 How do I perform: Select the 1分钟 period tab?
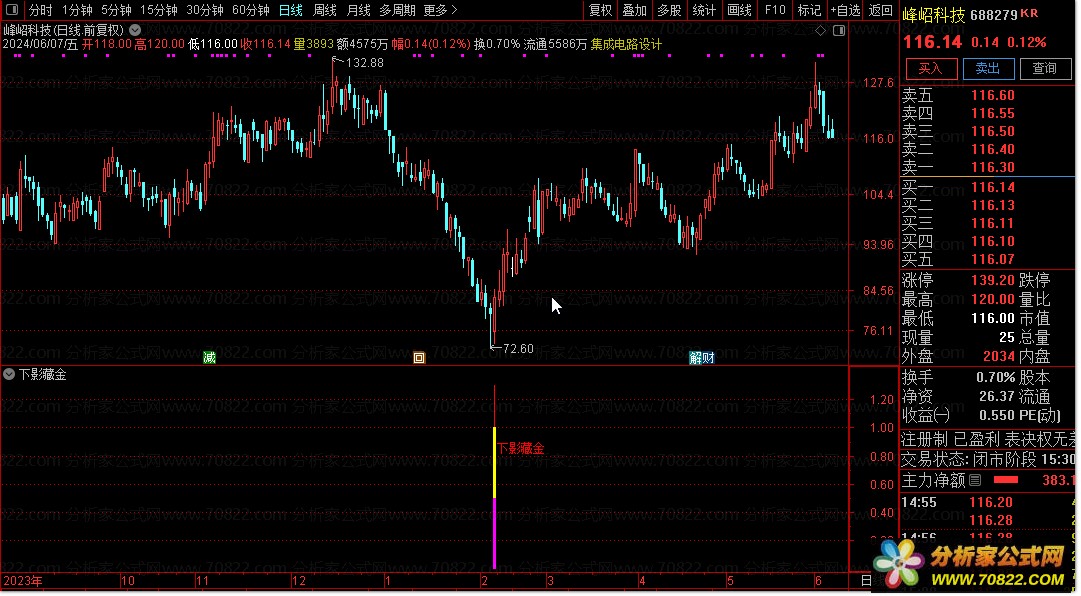pos(77,10)
